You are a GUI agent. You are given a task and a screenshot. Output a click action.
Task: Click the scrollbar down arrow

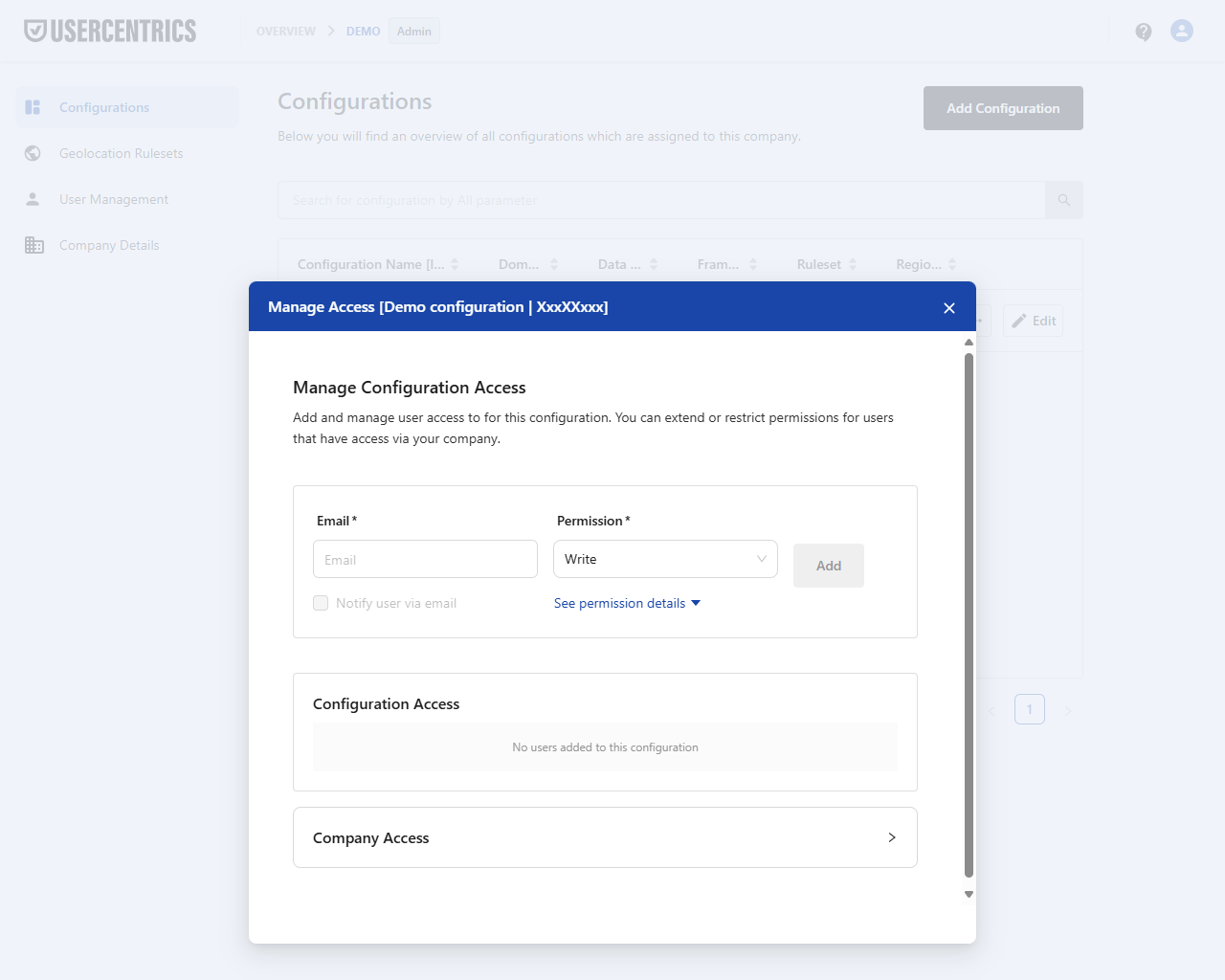(x=969, y=894)
